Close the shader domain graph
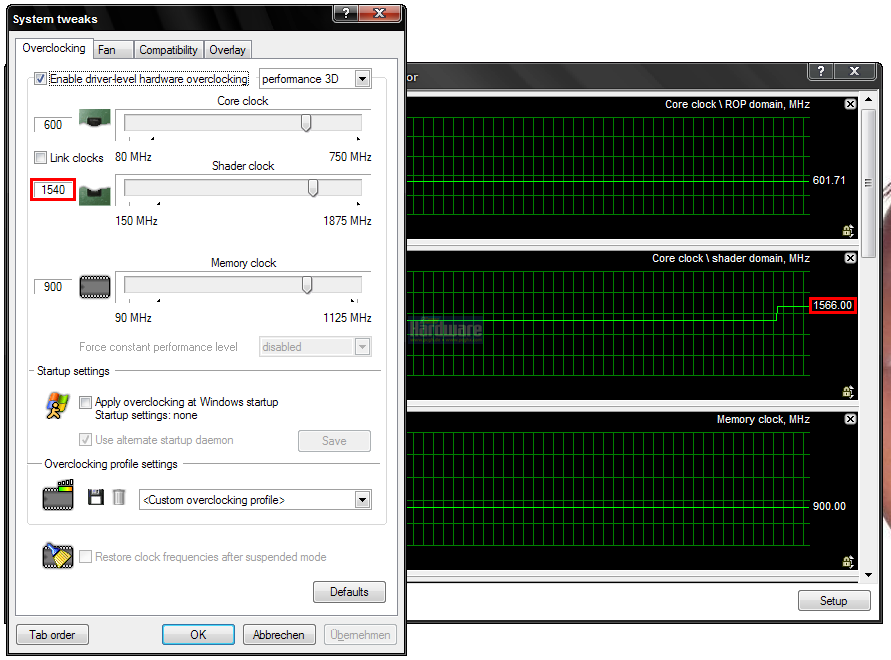 coord(850,258)
